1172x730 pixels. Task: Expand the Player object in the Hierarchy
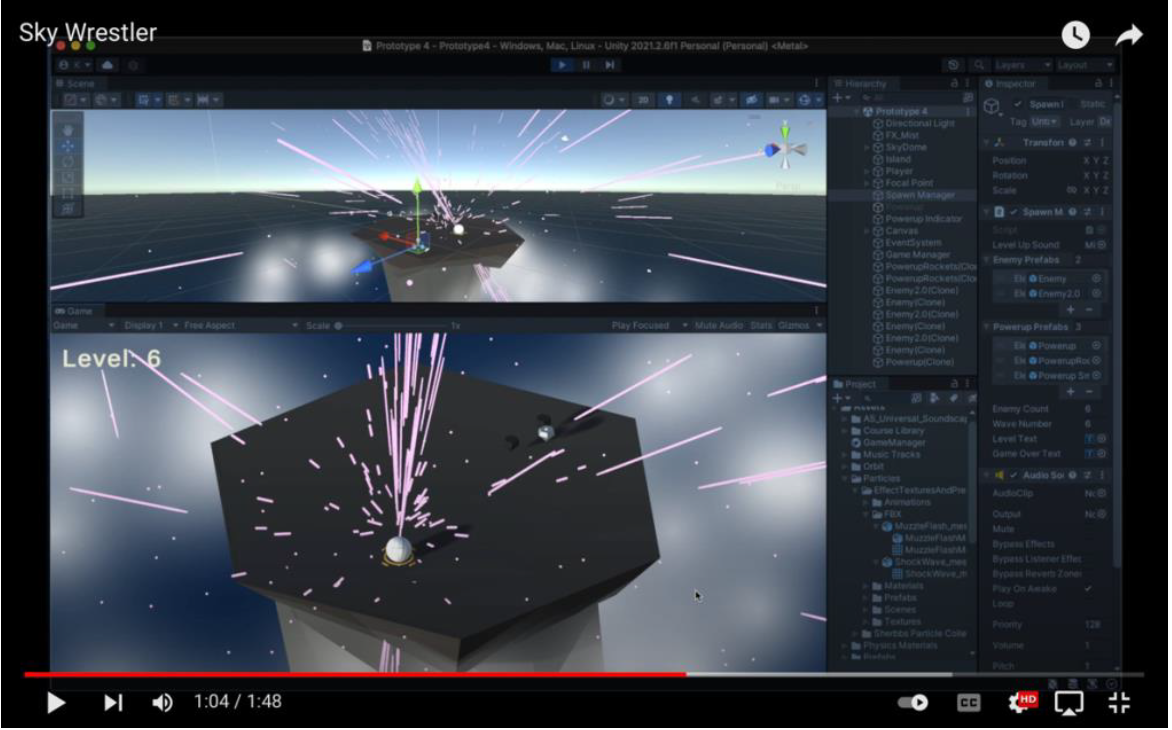pyautogui.click(x=867, y=171)
